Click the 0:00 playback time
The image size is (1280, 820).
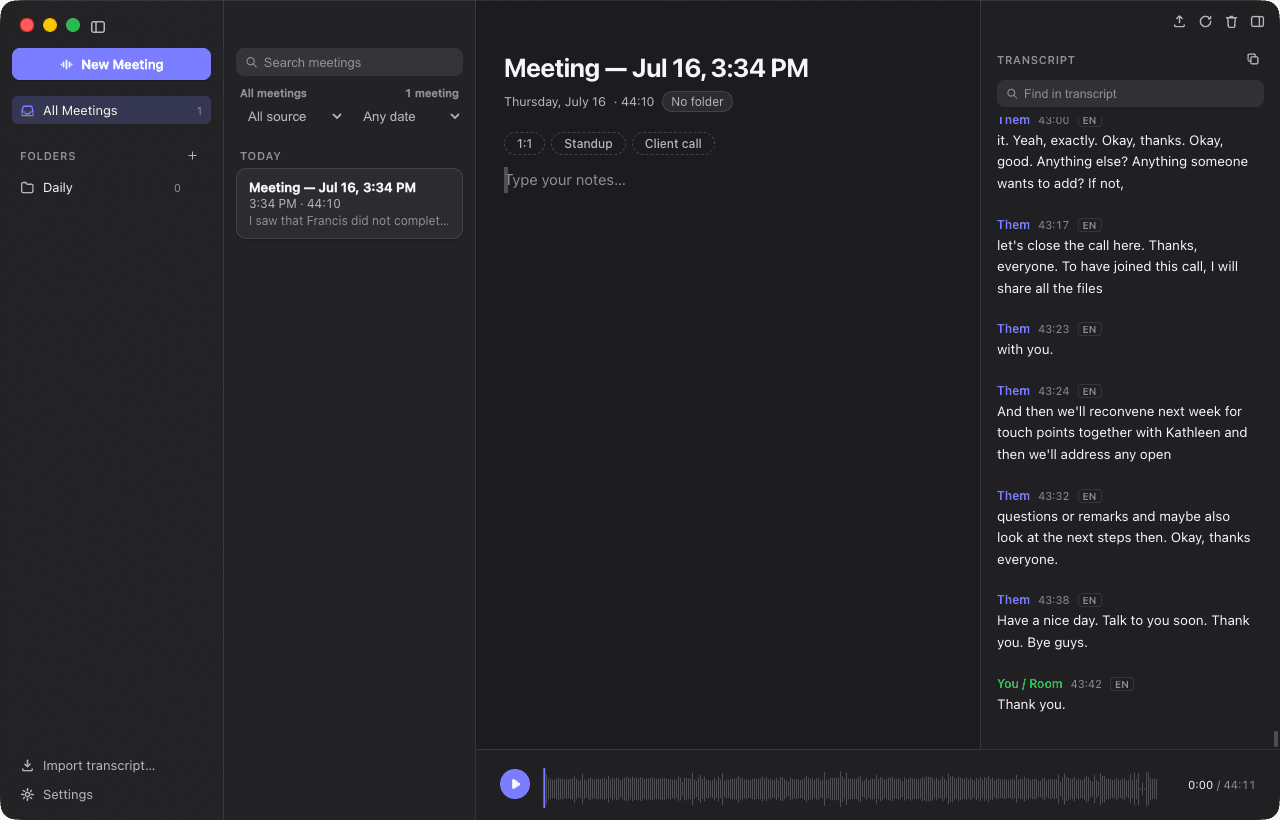(1200, 785)
